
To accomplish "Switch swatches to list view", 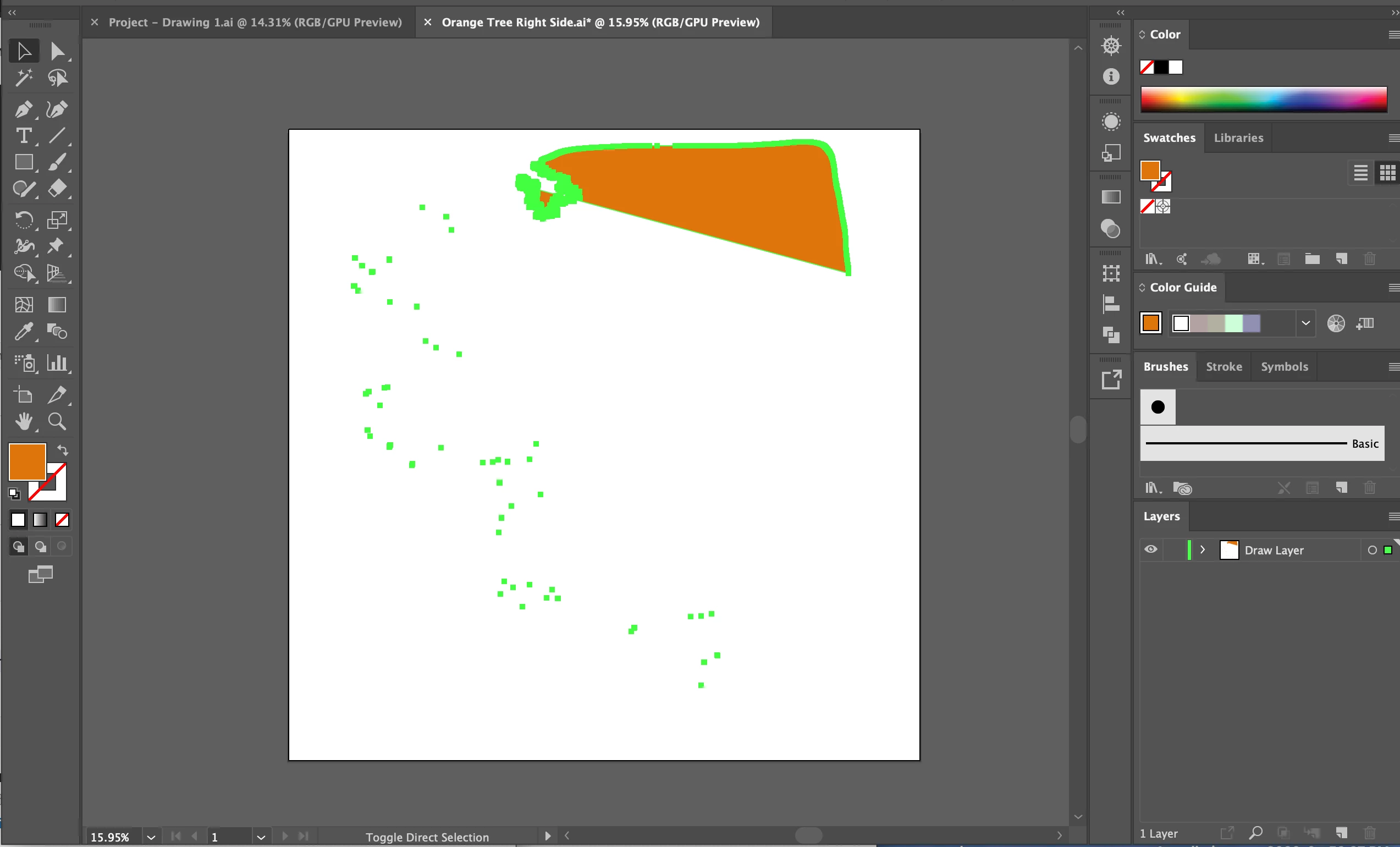I will [1360, 173].
